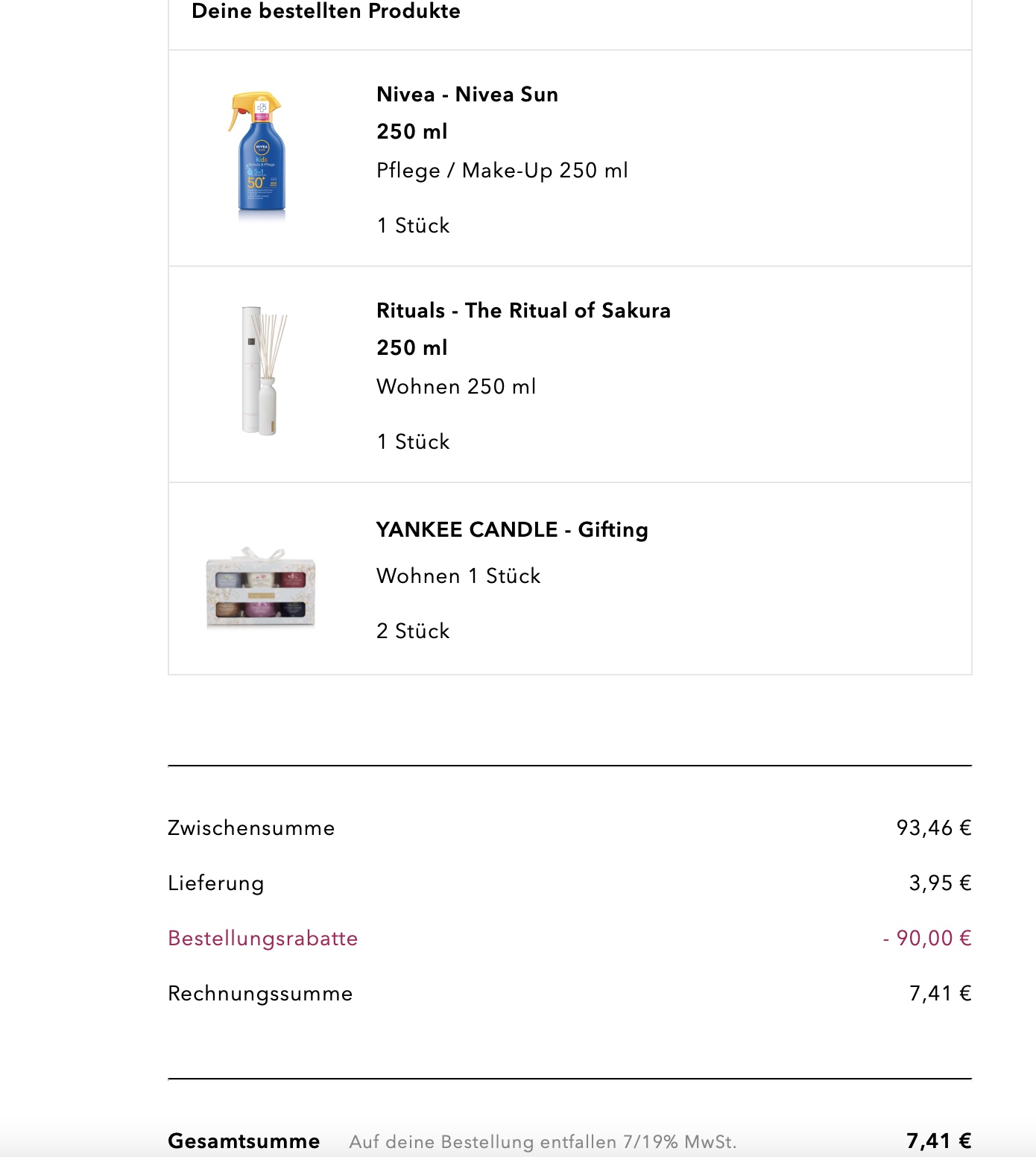Open the "Nivea - Nivea Sun" product title
Image resolution: width=1036 pixels, height=1157 pixels.
[x=467, y=95]
